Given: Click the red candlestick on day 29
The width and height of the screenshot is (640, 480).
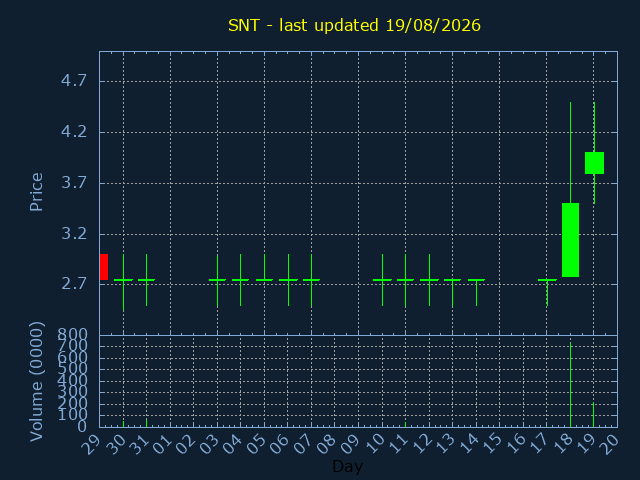Looking at the screenshot, I should [104, 267].
